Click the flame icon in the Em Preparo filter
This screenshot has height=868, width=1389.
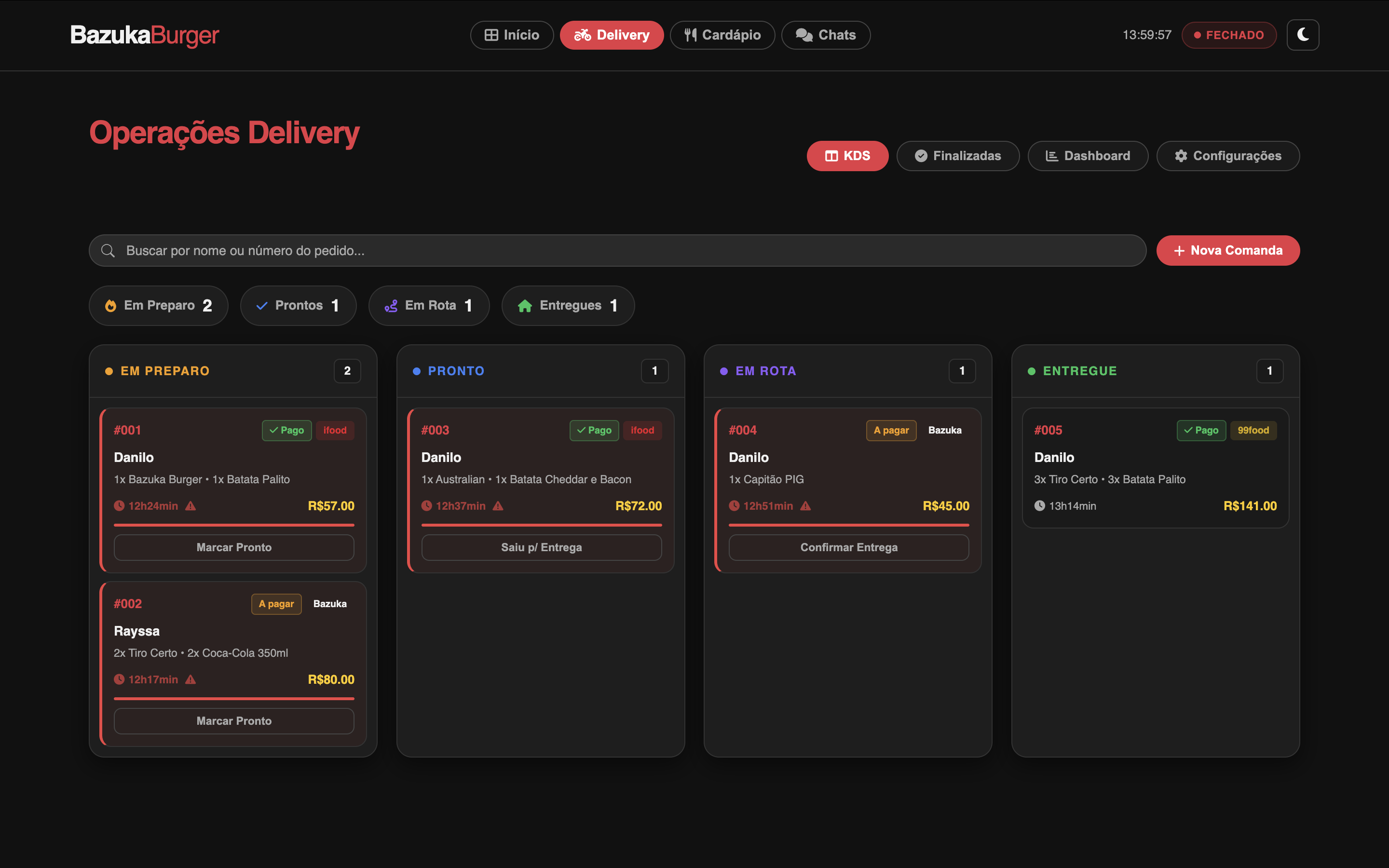pos(111,306)
